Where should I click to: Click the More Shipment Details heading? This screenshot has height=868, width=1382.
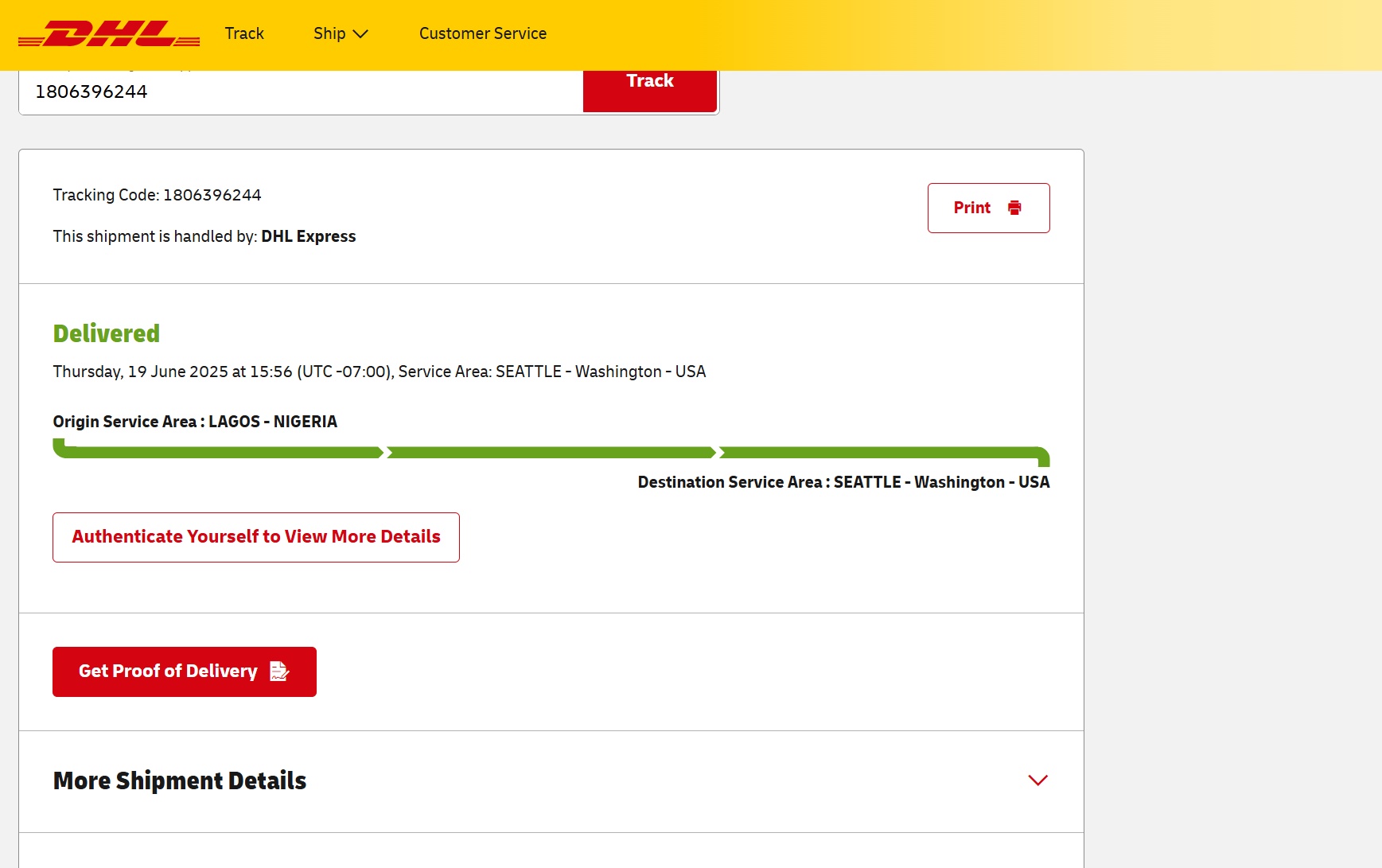(180, 780)
